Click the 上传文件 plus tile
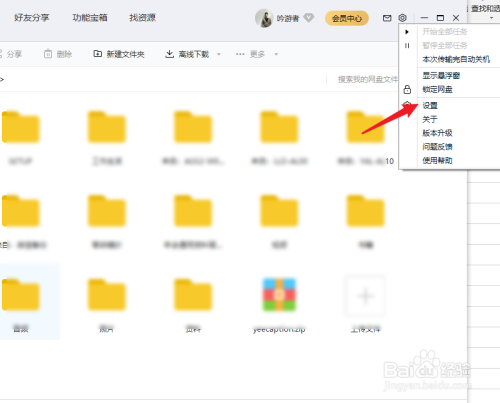Image resolution: width=500 pixels, height=403 pixels. (365, 295)
